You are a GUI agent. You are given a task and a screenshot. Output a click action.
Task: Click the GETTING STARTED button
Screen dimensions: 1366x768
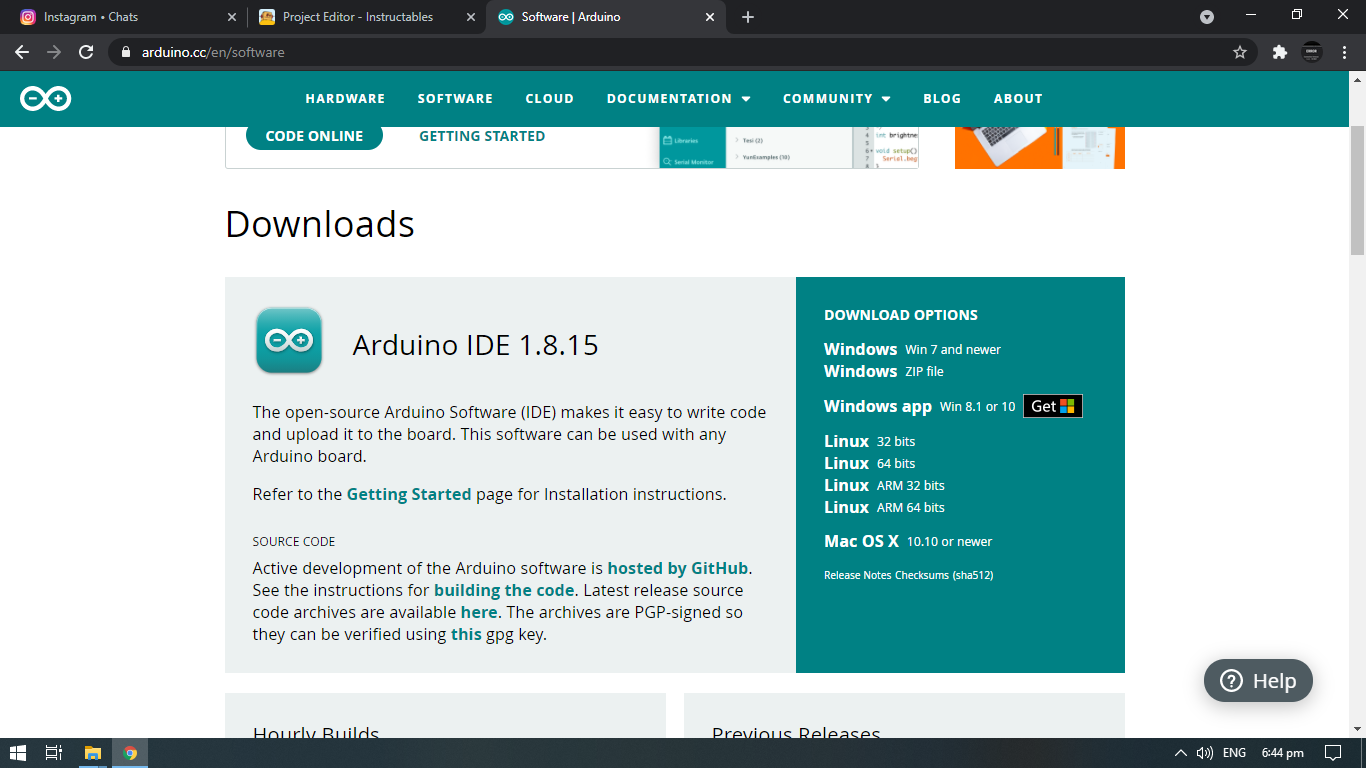[x=482, y=136]
